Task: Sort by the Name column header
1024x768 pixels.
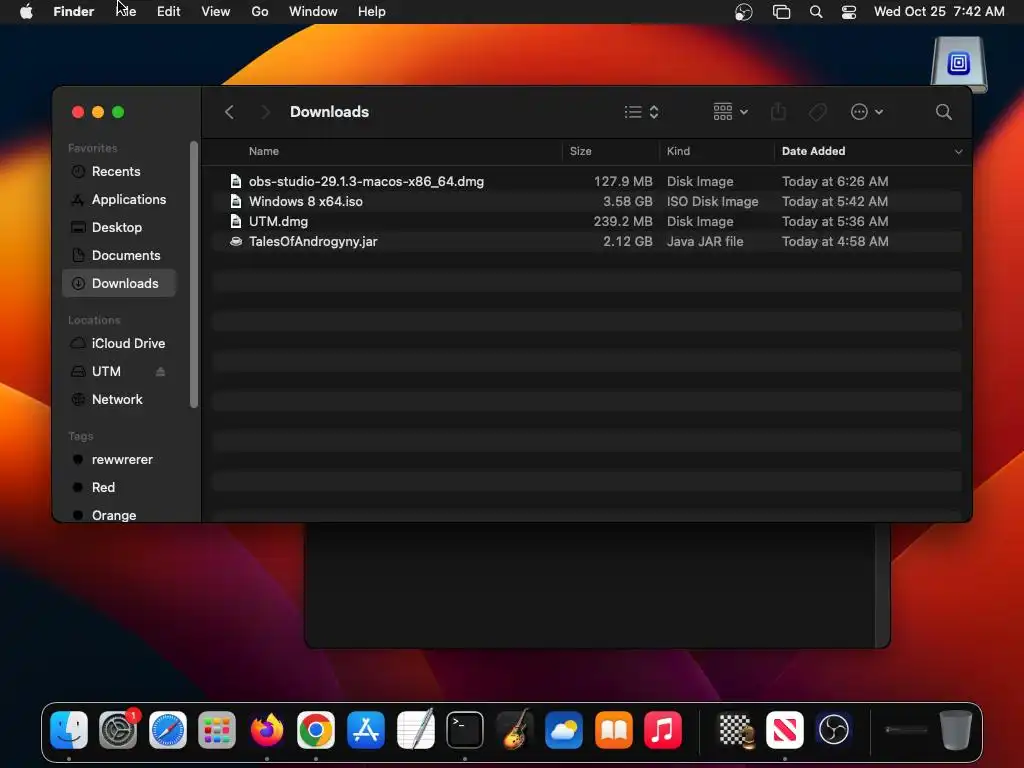Action: [x=264, y=151]
